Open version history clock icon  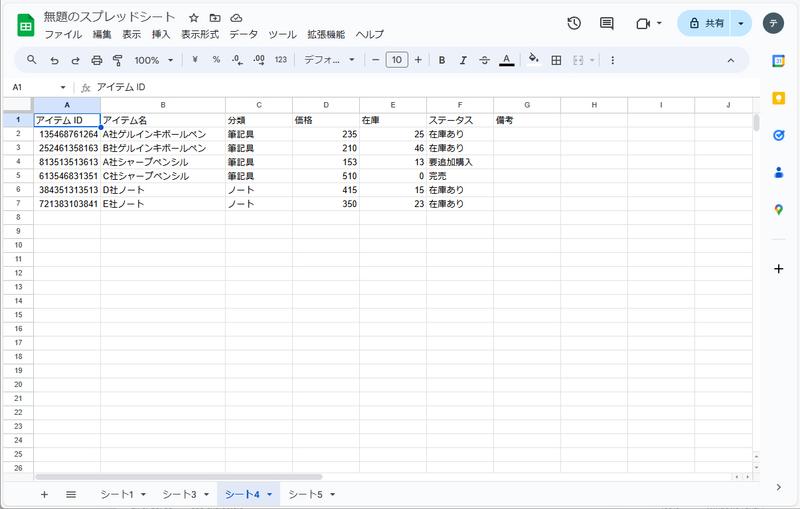pyautogui.click(x=574, y=23)
